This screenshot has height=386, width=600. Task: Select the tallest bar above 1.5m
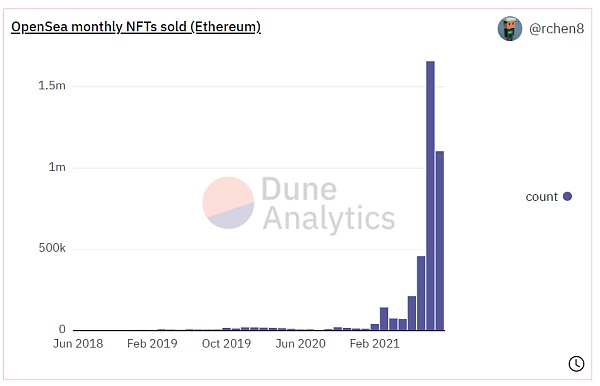coord(430,195)
